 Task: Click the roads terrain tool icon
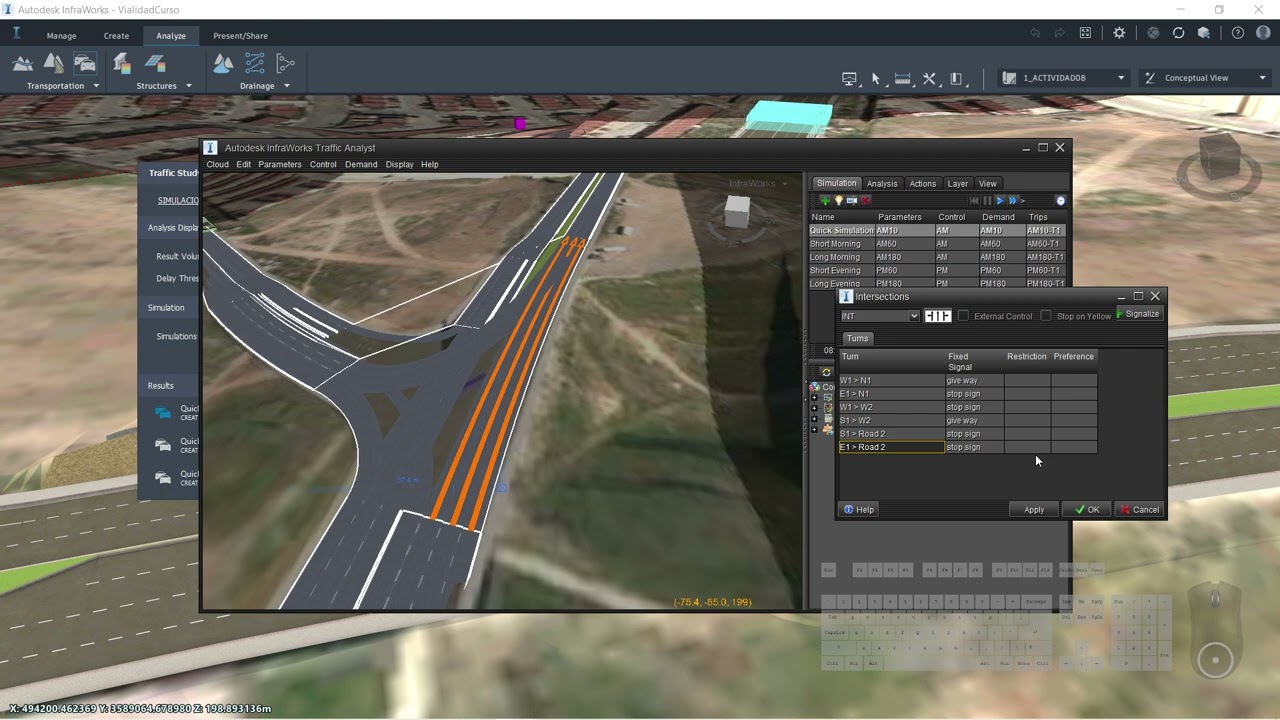pos(22,64)
